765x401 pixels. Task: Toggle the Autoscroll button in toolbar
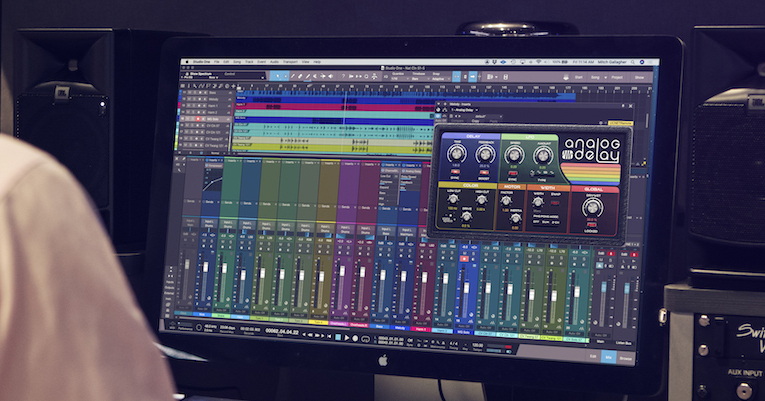(472, 76)
